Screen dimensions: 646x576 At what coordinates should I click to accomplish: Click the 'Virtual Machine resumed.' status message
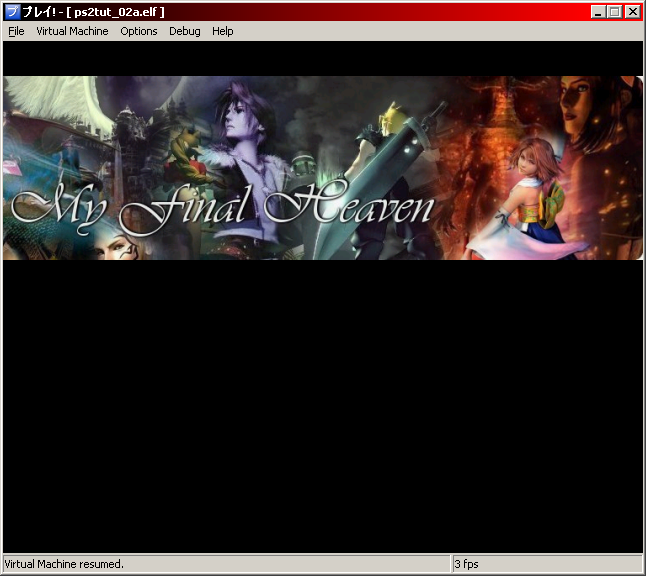tap(64, 564)
